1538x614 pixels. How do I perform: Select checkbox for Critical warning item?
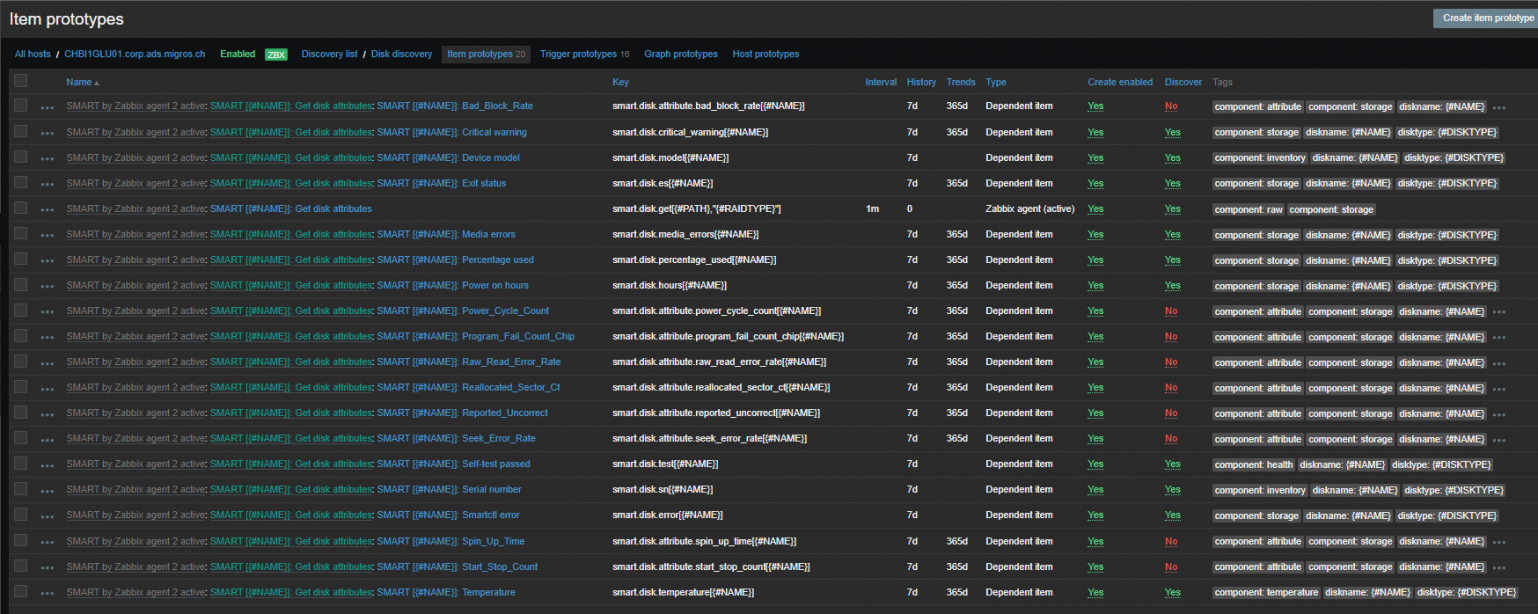coord(20,132)
